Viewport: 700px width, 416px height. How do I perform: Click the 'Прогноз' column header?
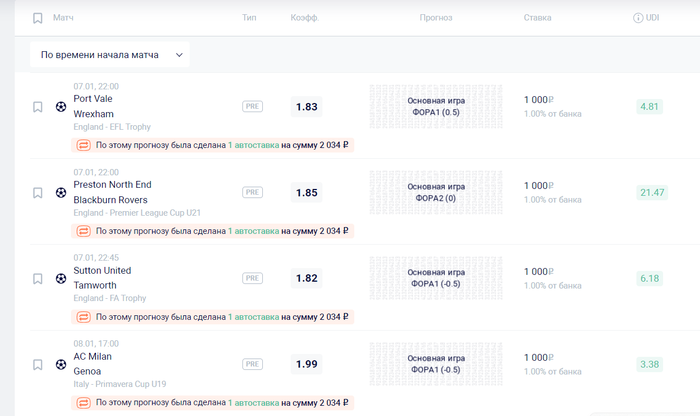pyautogui.click(x=436, y=18)
